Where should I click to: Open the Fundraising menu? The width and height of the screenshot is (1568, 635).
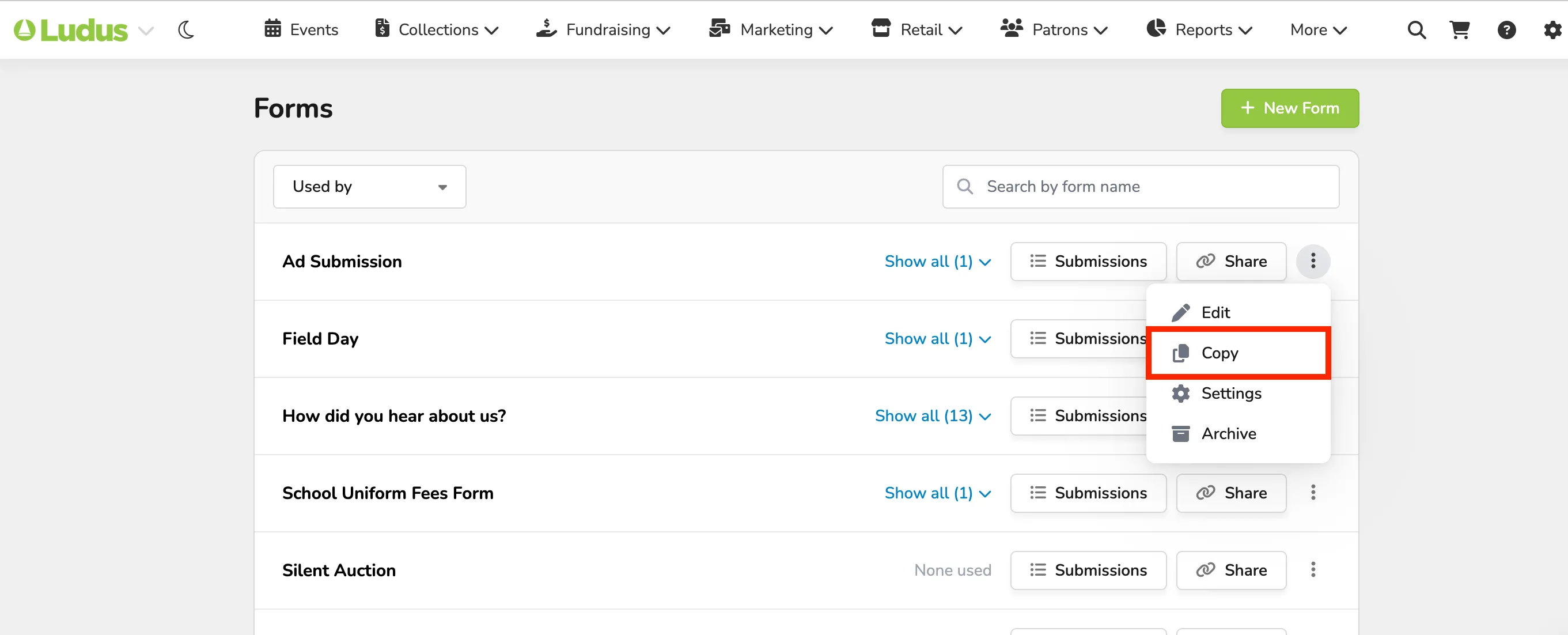click(603, 29)
